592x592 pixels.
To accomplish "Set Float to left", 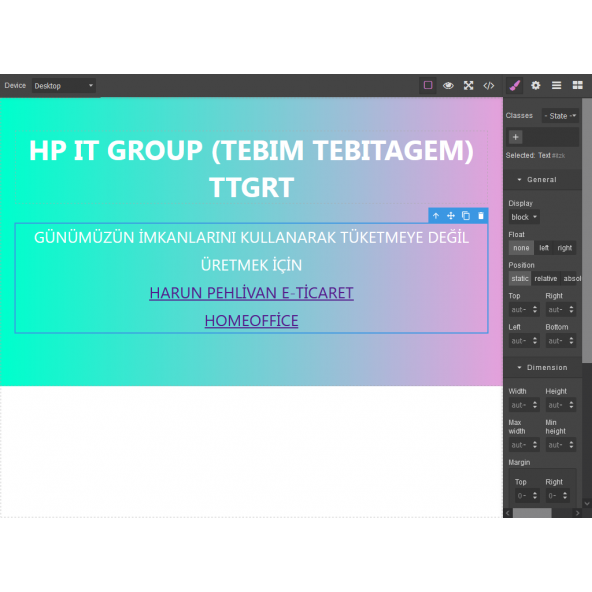I will [544, 248].
